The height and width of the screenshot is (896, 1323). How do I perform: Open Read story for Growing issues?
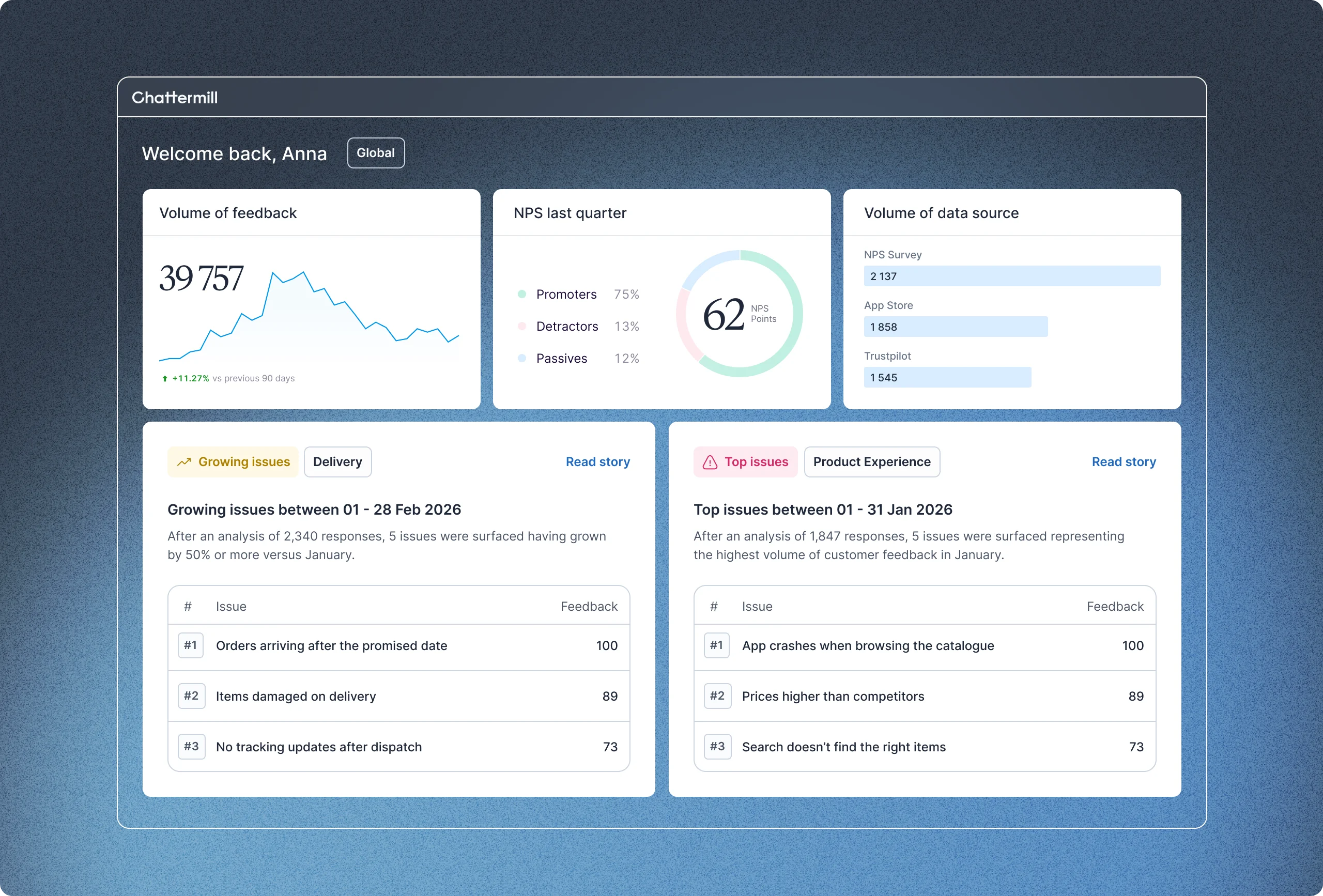click(598, 462)
